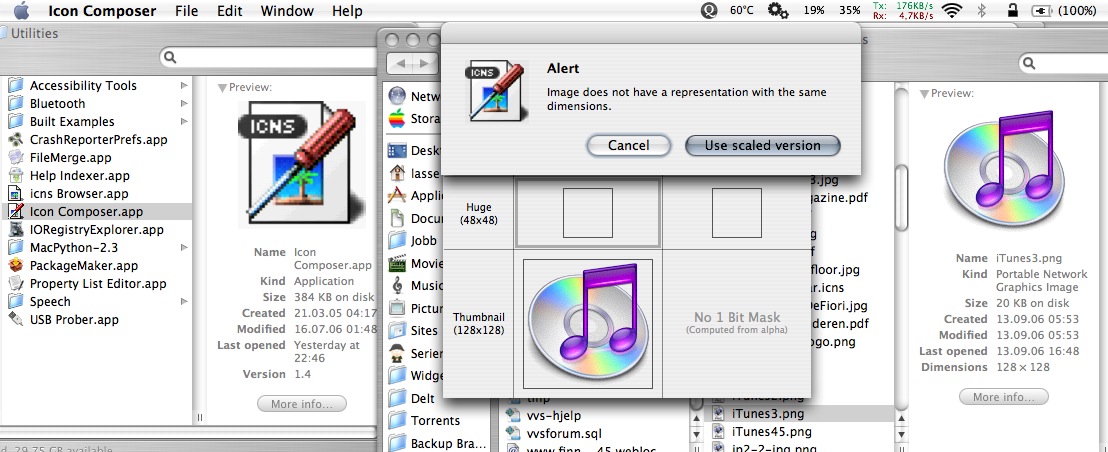
Task: Click the round Q icon in the menu bar
Action: [x=709, y=11]
